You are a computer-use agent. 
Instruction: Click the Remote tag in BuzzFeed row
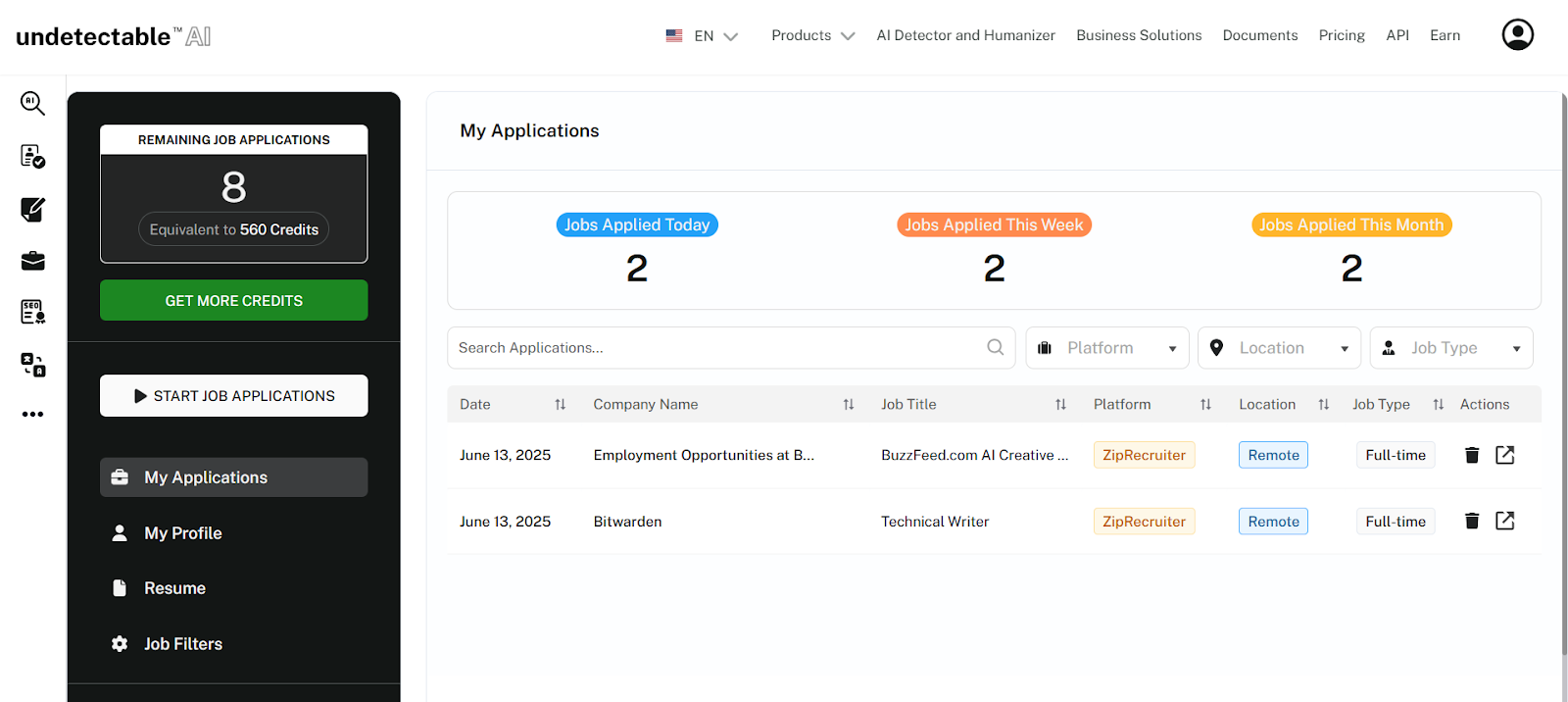pos(1273,455)
